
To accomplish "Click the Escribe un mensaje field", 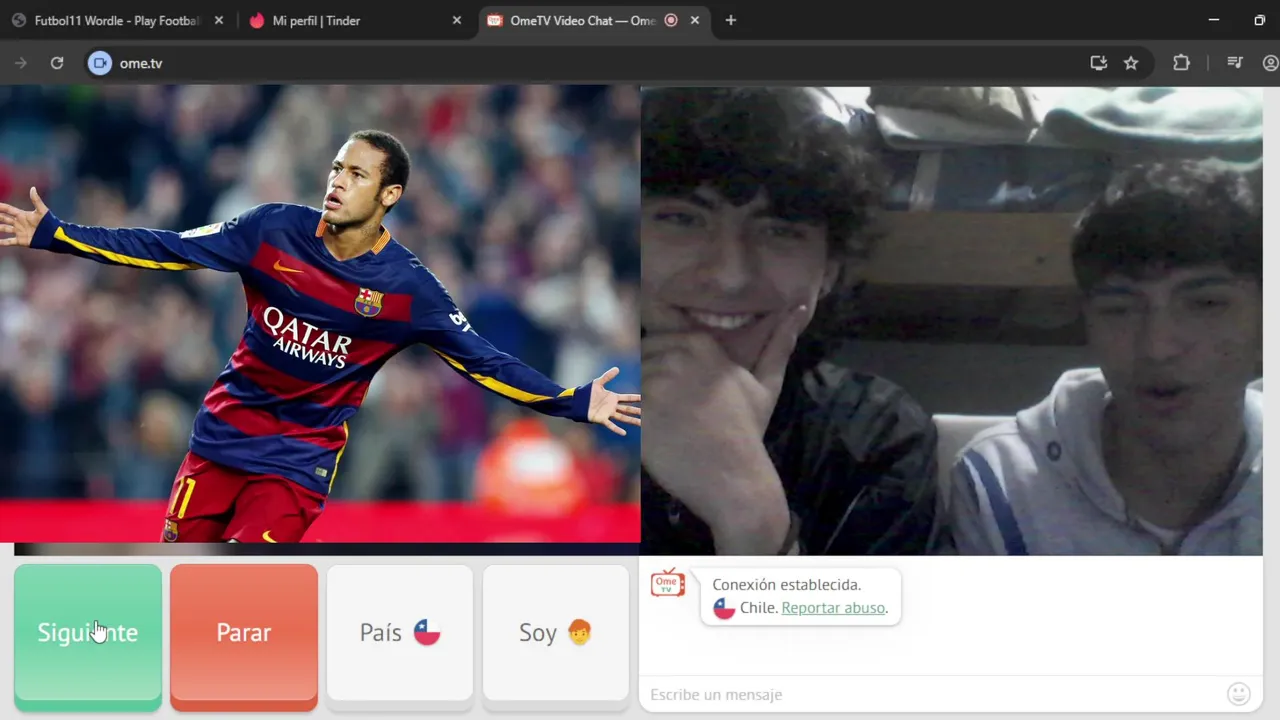I will click(x=930, y=694).
